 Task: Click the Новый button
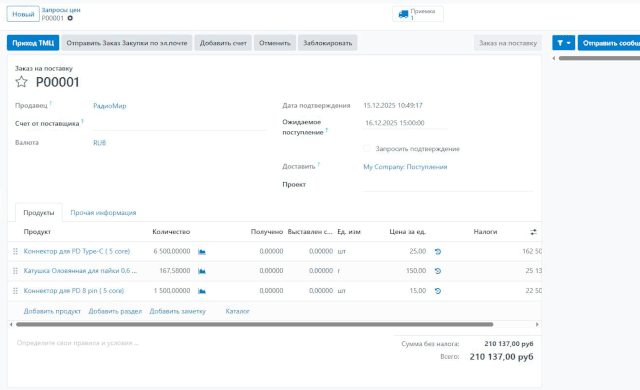[x=23, y=14]
